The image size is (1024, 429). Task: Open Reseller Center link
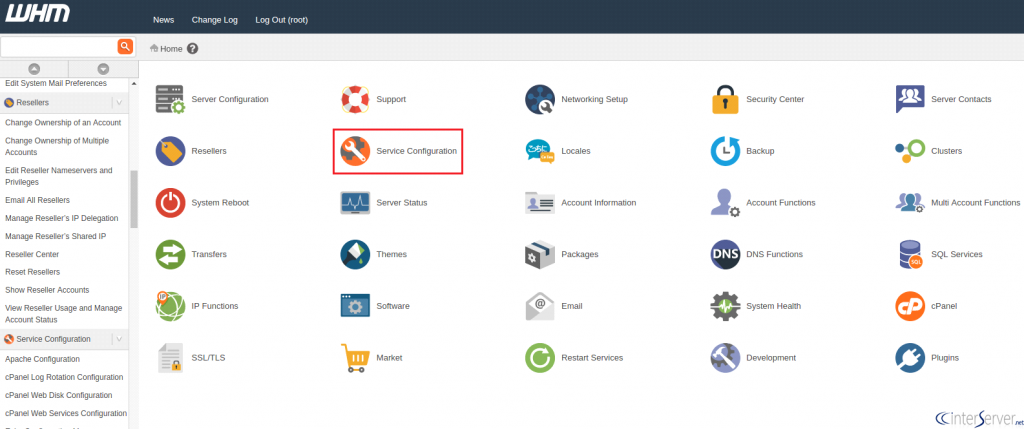click(32, 254)
